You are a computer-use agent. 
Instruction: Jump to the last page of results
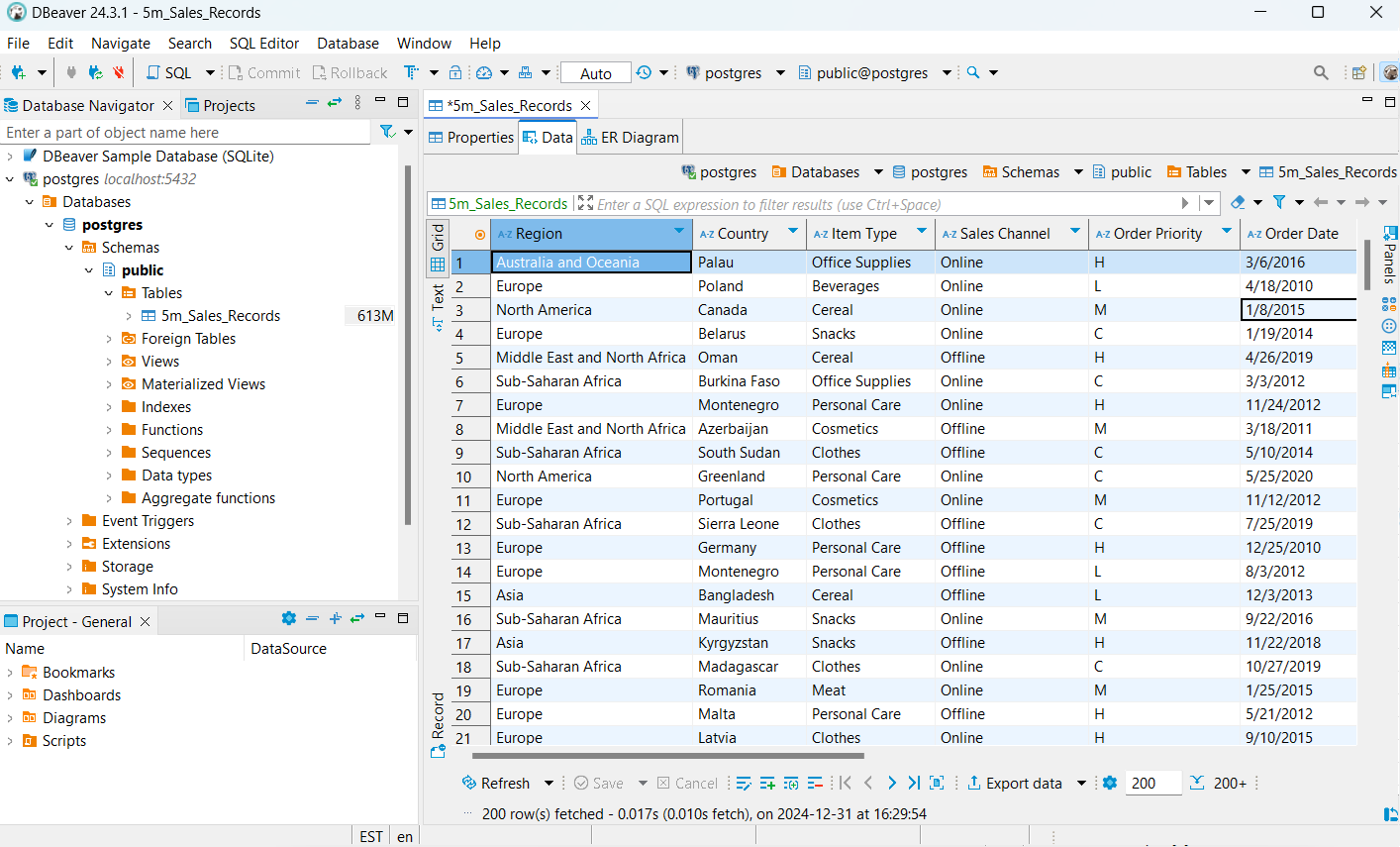point(913,783)
